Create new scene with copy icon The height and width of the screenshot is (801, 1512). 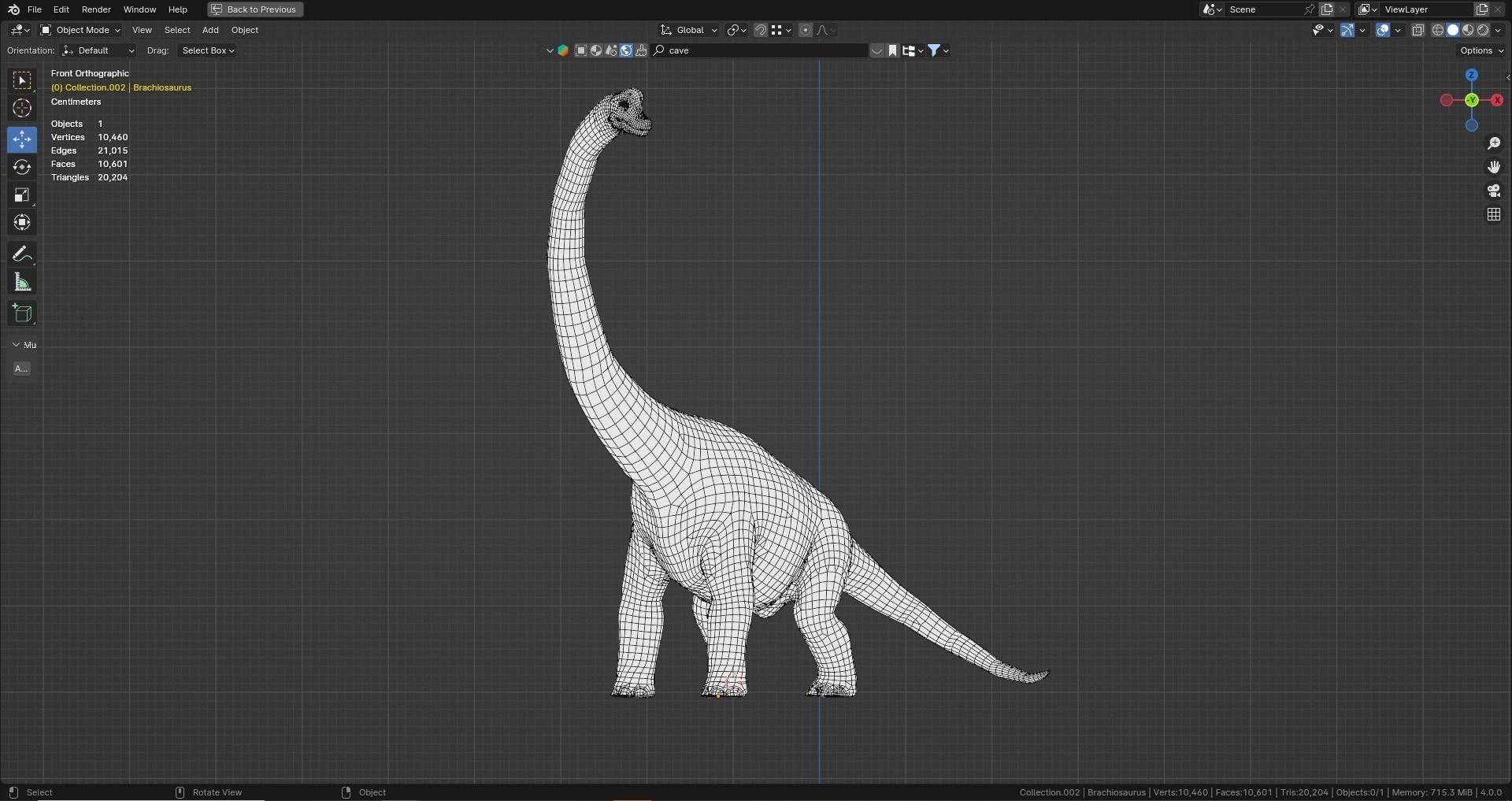pos(1327,9)
